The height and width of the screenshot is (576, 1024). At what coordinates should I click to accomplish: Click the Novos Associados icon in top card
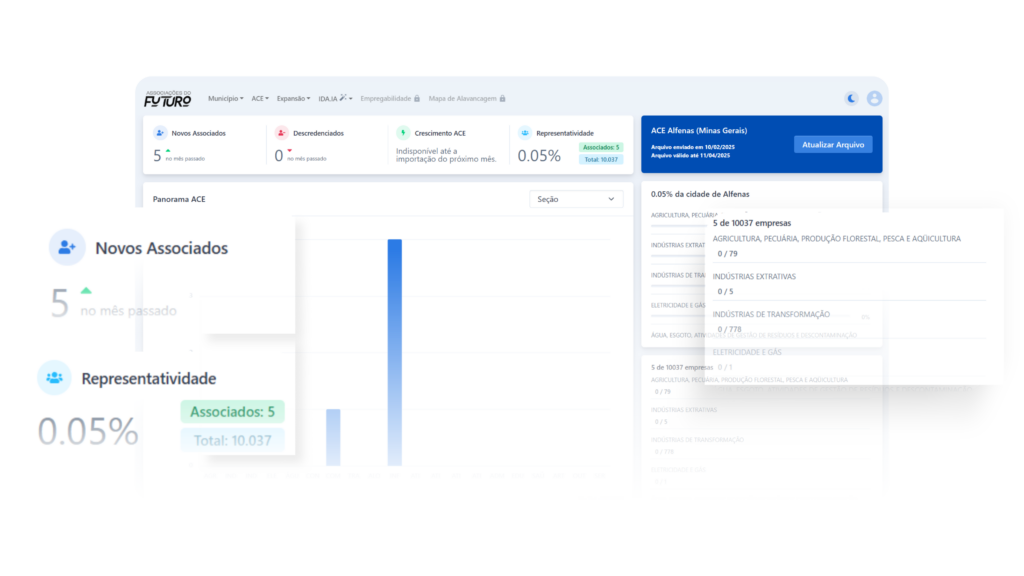[160, 133]
